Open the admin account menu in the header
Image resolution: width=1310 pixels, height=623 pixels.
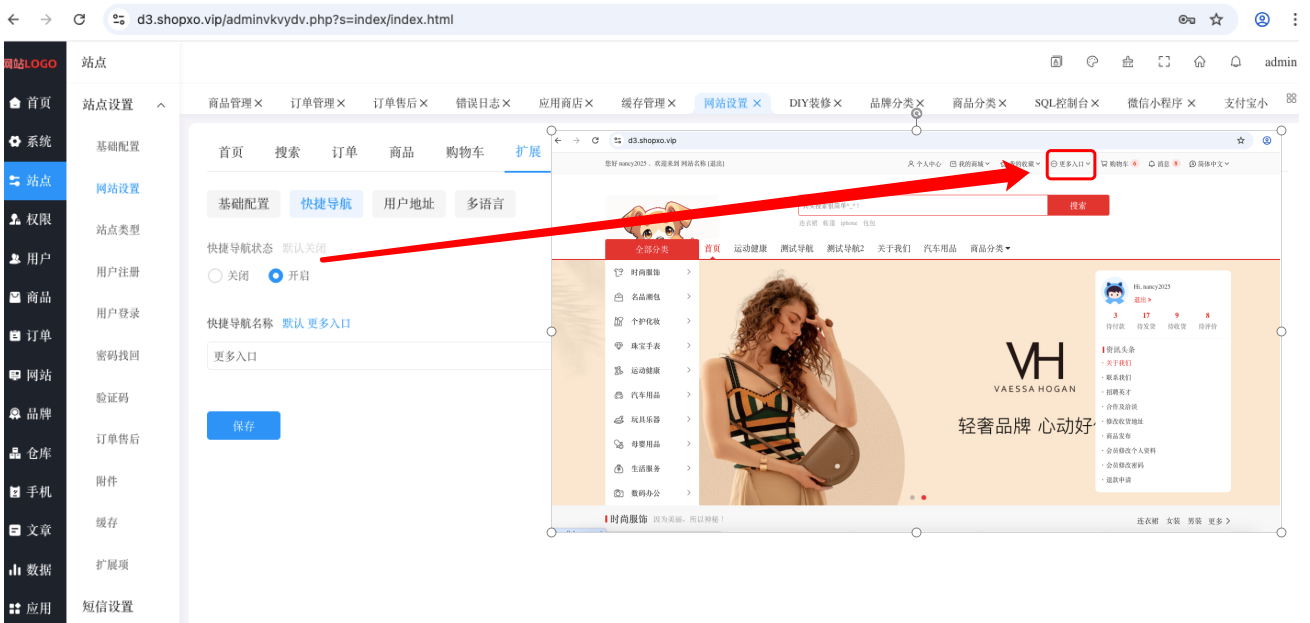tap(1281, 62)
